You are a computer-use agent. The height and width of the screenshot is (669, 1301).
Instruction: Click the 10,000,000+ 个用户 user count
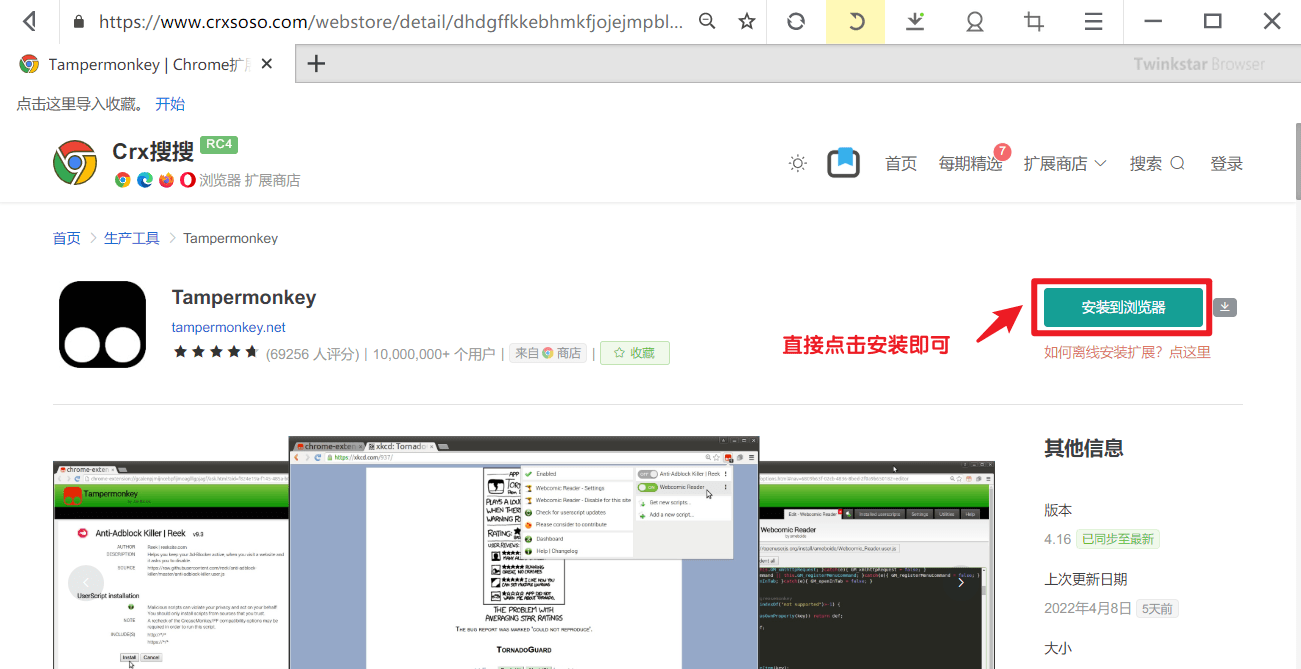pos(434,353)
